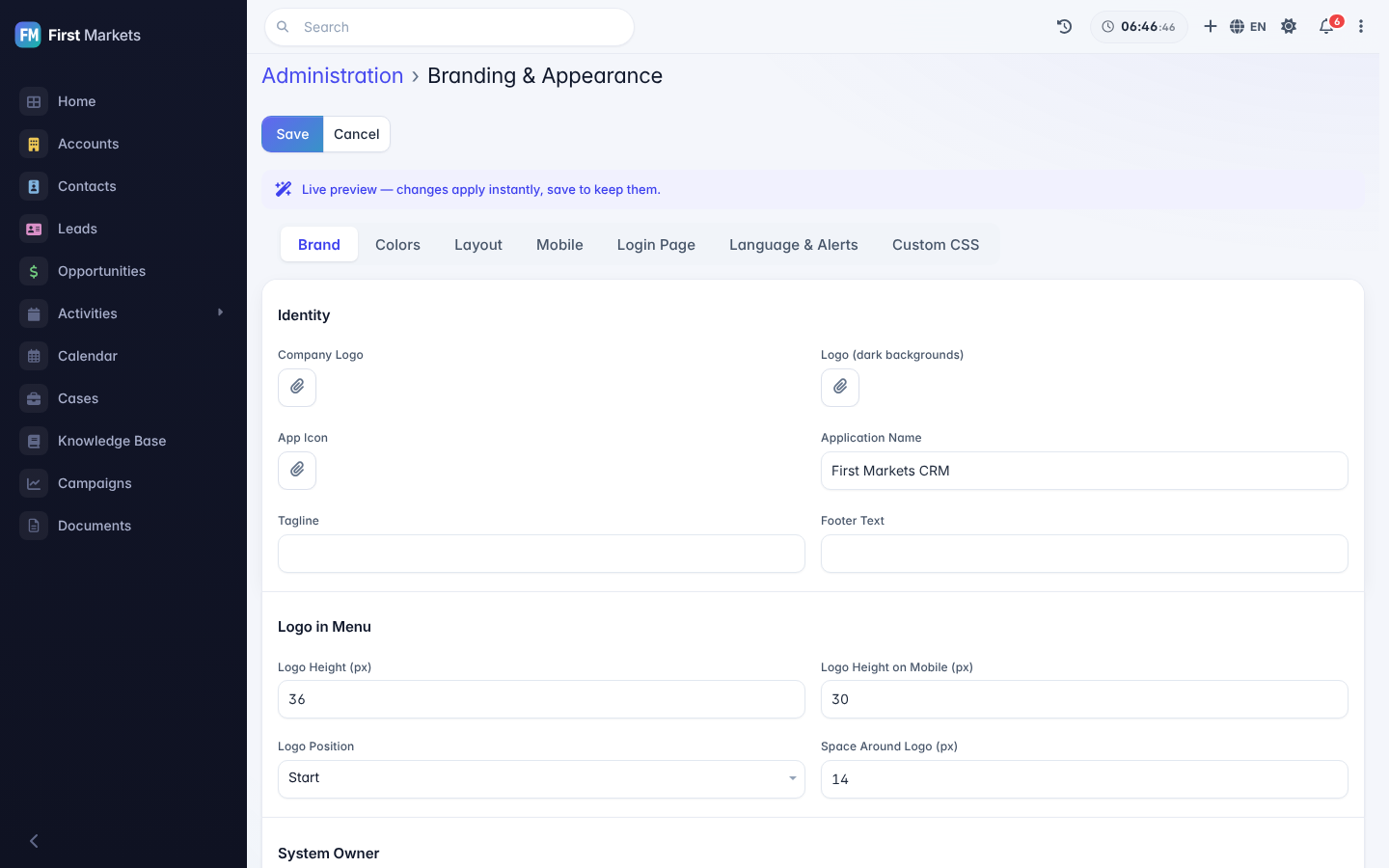The height and width of the screenshot is (868, 1389).
Task: Open Opportunities in the sidebar
Action: coord(123,271)
